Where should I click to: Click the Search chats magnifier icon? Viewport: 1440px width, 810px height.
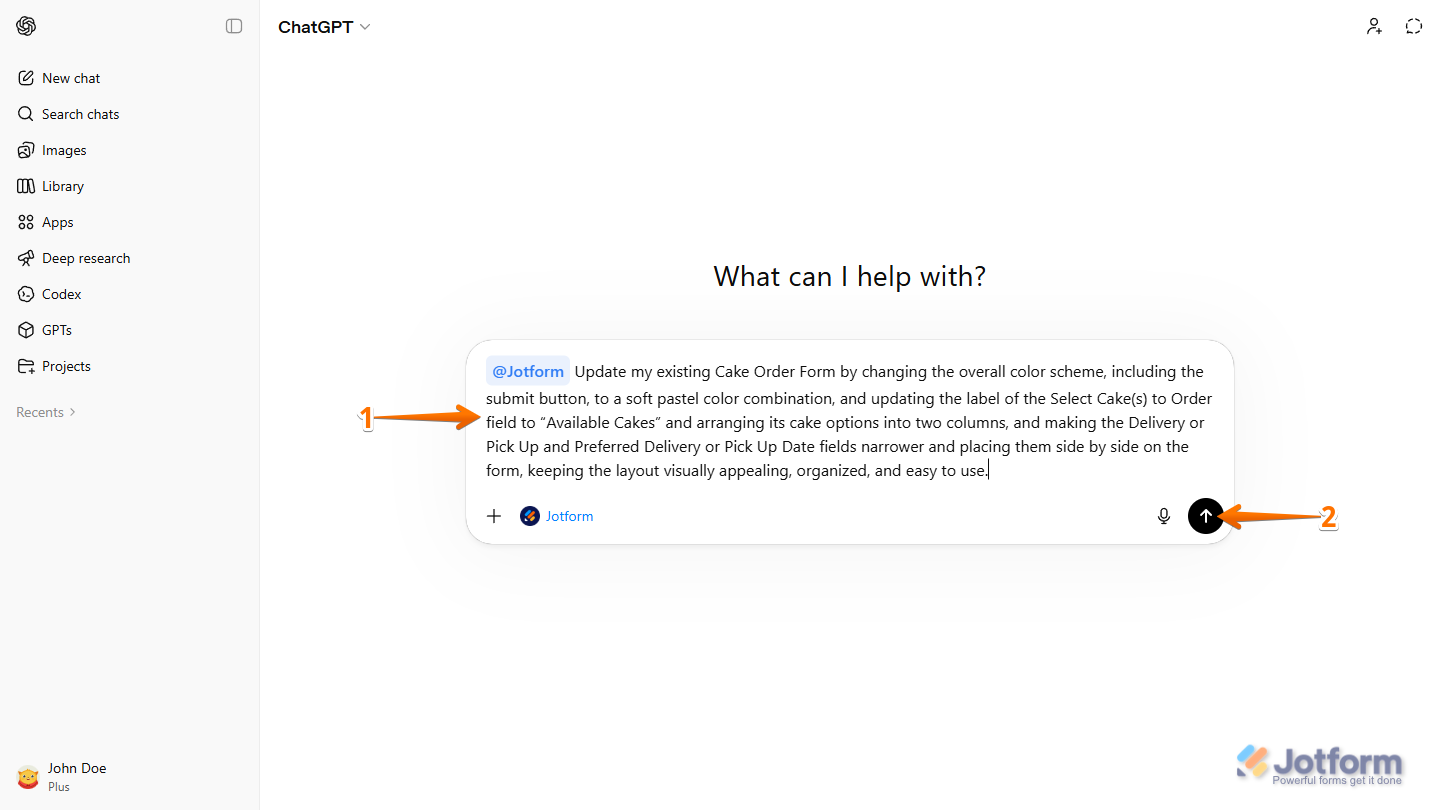(26, 114)
